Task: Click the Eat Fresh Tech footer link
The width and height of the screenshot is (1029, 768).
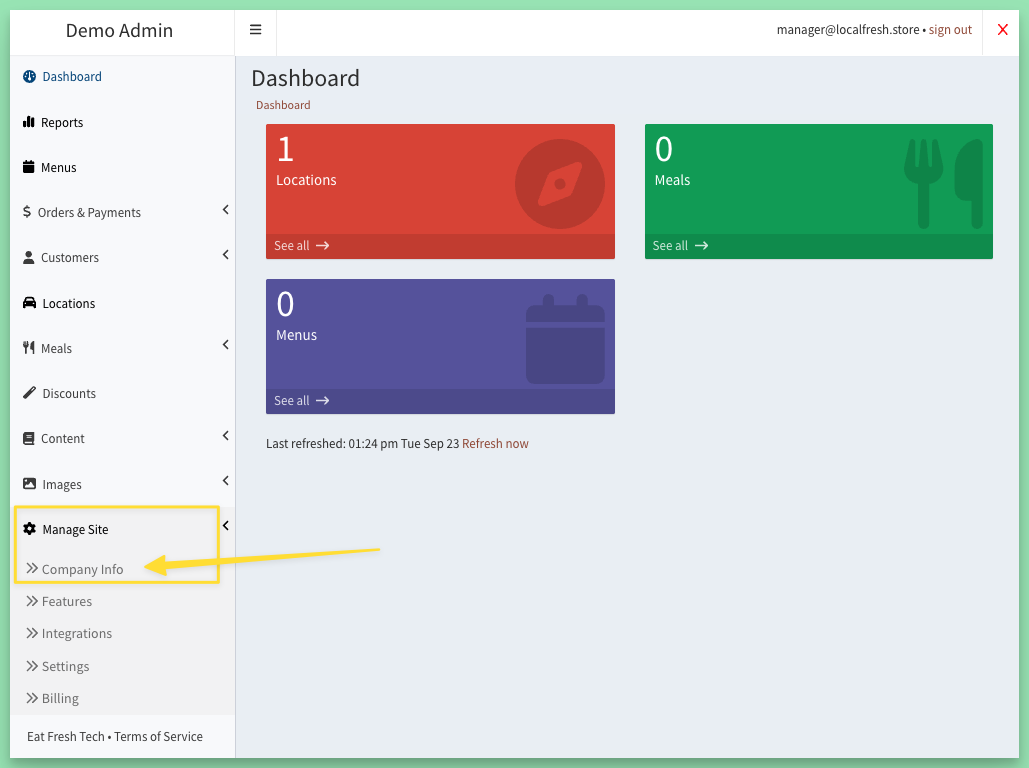Action: click(x=66, y=736)
